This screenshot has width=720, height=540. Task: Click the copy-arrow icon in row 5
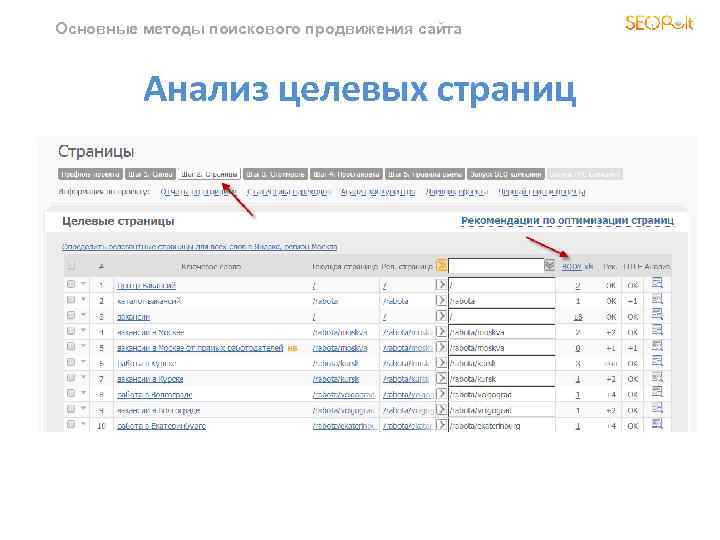(441, 347)
